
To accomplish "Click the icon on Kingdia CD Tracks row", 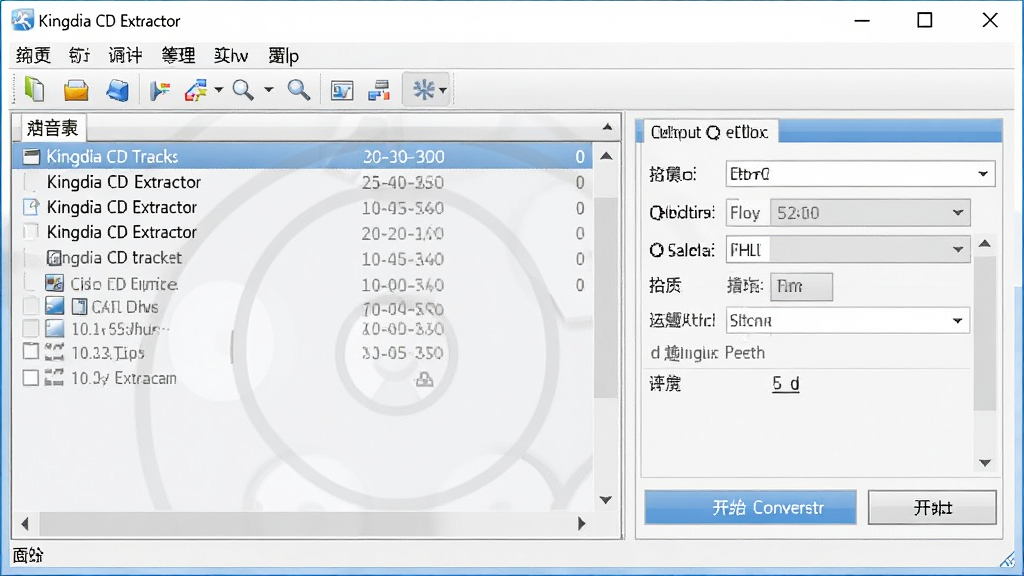I will click(31, 157).
